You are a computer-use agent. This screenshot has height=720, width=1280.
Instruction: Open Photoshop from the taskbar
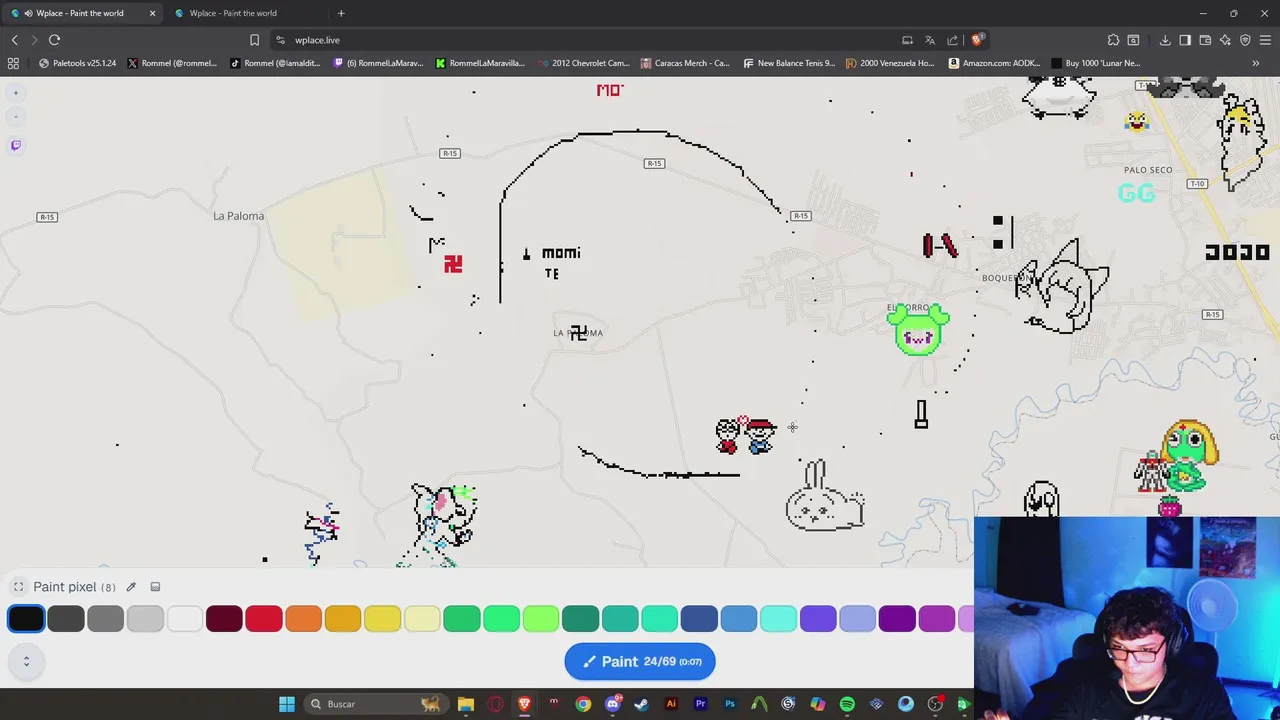point(730,704)
